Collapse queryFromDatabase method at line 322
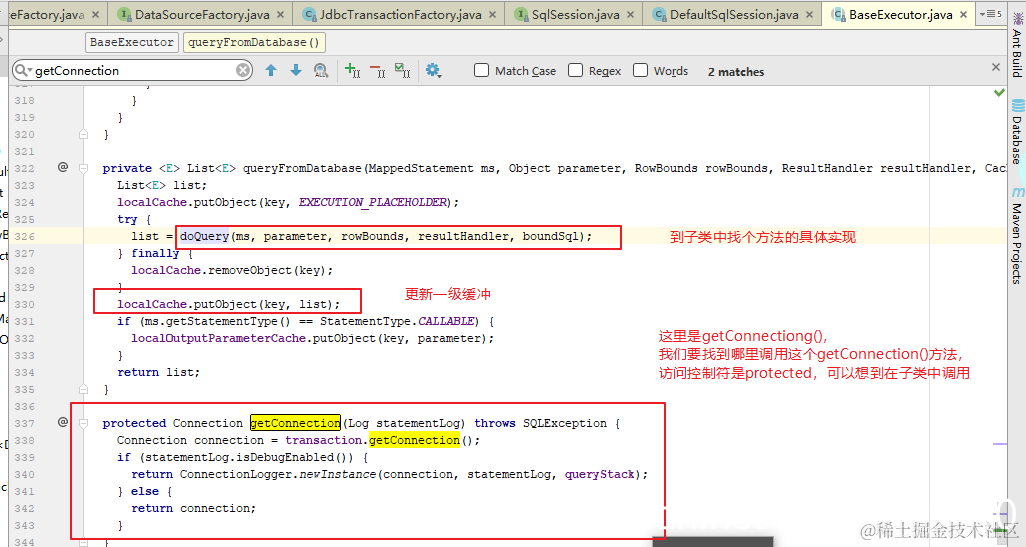Image resolution: width=1026 pixels, height=547 pixels. (x=84, y=168)
